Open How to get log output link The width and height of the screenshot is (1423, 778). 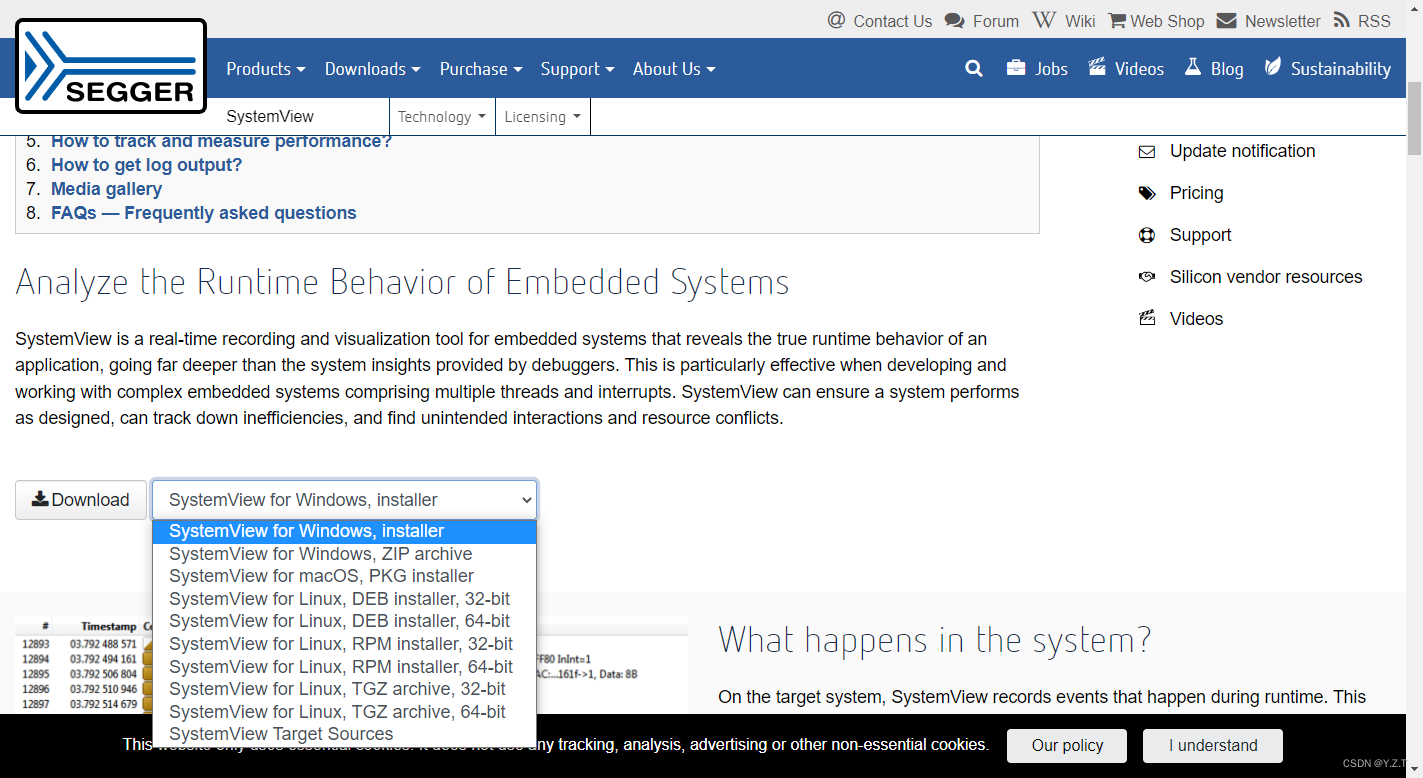pyautogui.click(x=146, y=165)
